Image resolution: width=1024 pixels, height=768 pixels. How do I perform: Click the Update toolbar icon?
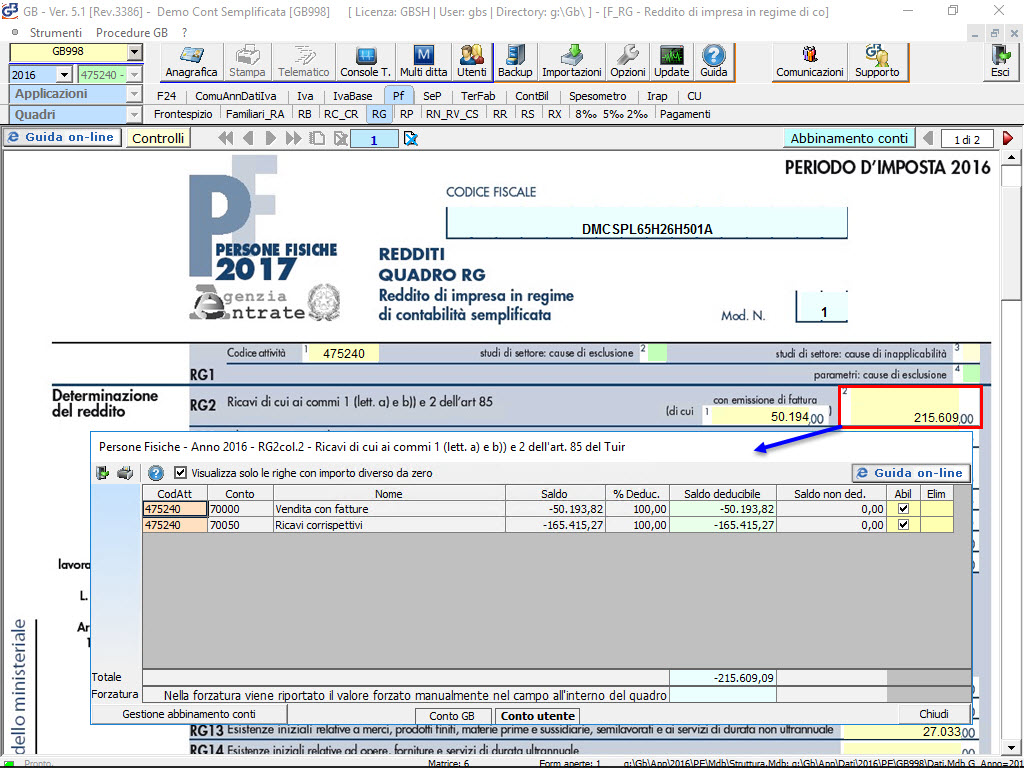671,63
